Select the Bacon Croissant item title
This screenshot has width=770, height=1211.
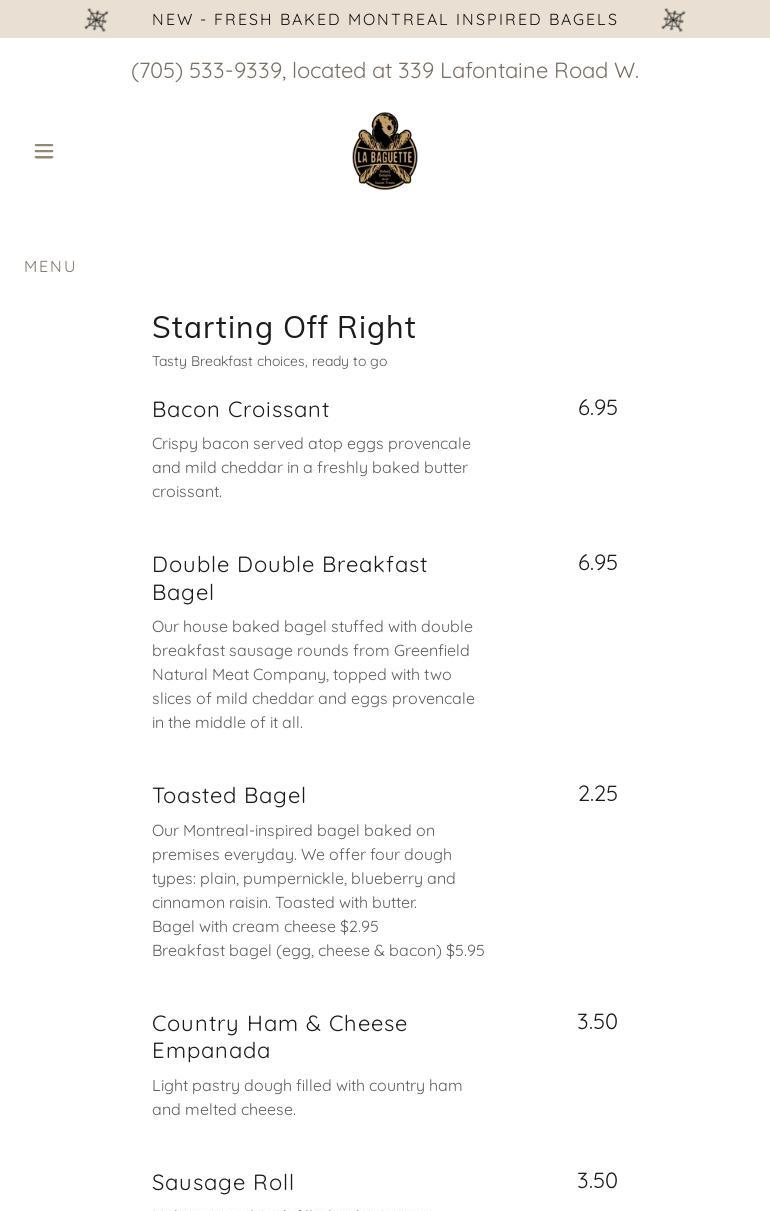[240, 409]
